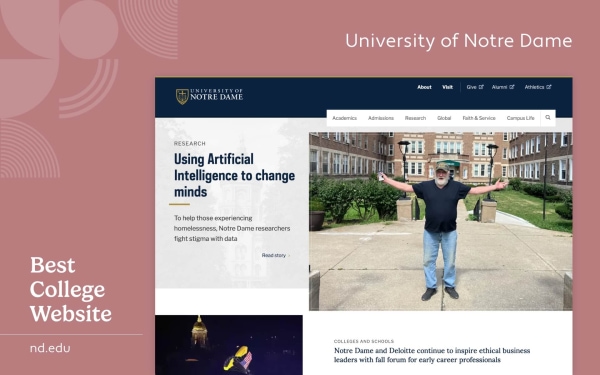Select the Research menu item
The image size is (600, 375).
tap(415, 118)
